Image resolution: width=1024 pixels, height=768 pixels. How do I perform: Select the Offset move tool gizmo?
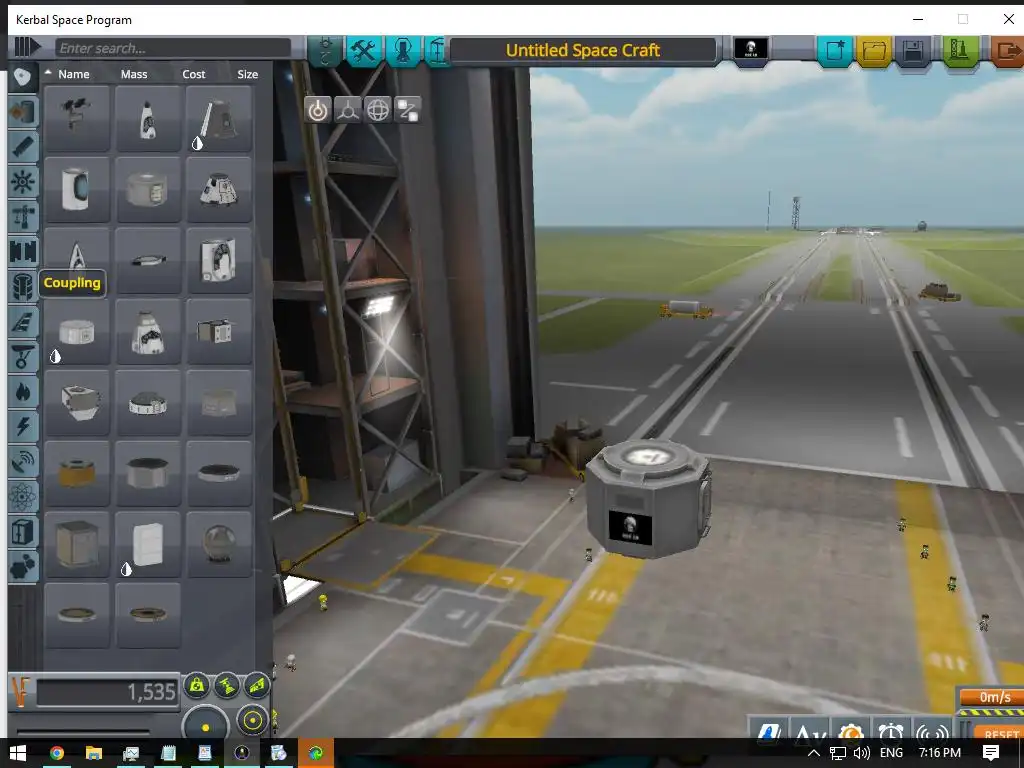pyautogui.click(x=347, y=110)
